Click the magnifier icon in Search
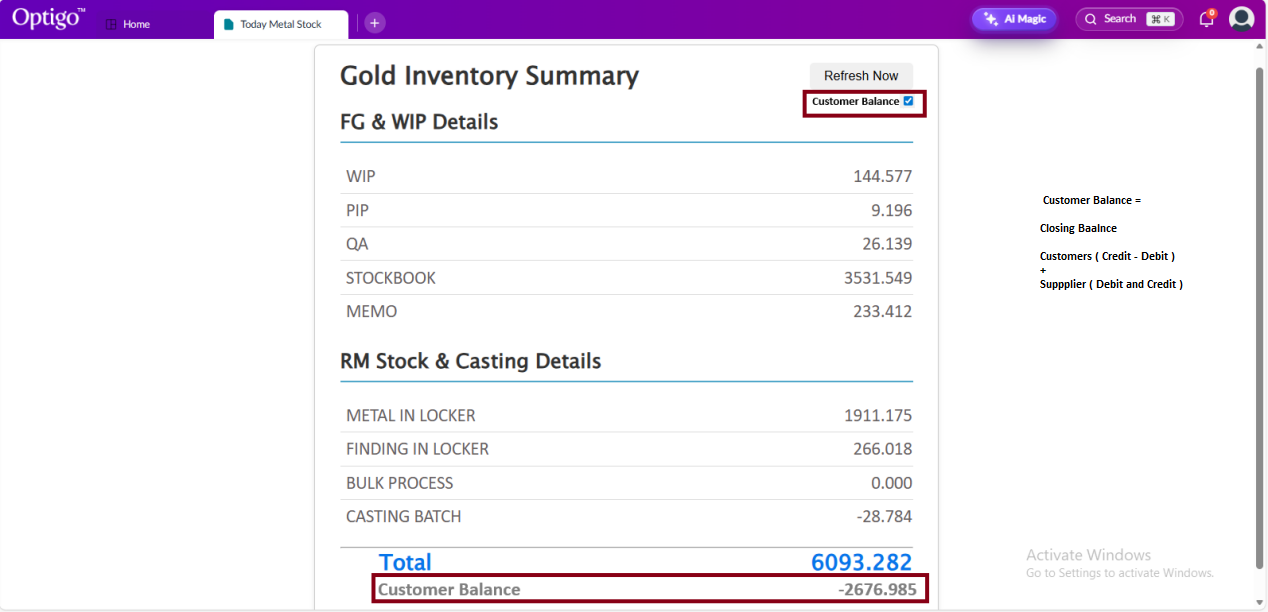 pyautogui.click(x=1091, y=19)
